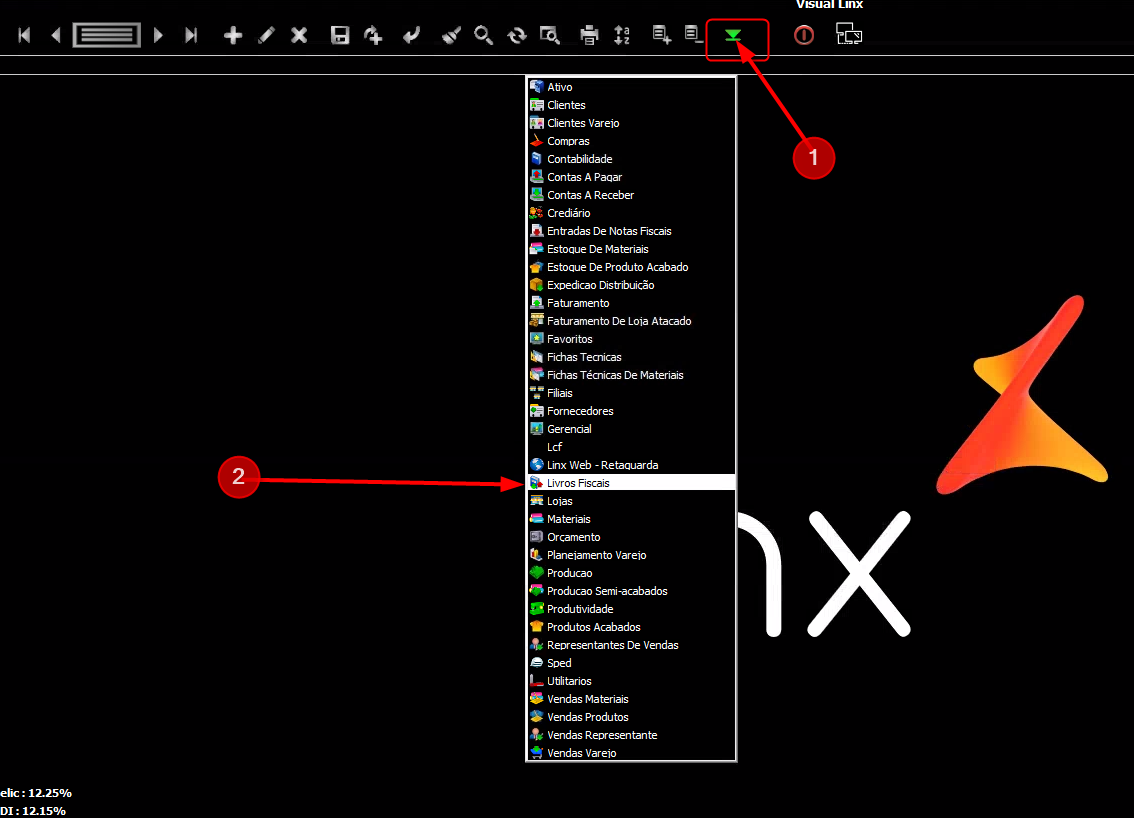Open the Utilitarios module
Viewport: 1134px width, 818px height.
coord(631,681)
